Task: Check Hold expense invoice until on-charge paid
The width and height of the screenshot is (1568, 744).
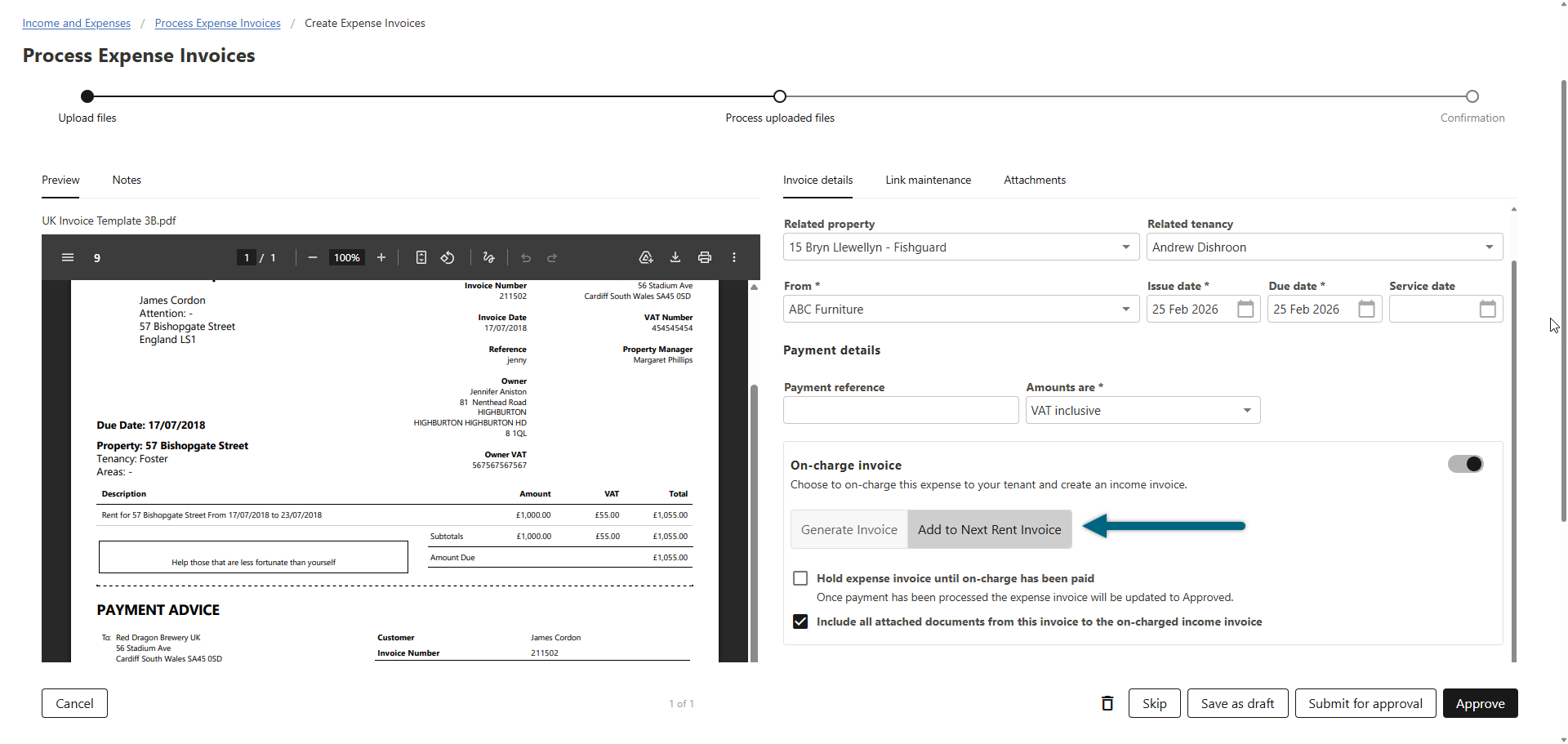Action: point(800,578)
